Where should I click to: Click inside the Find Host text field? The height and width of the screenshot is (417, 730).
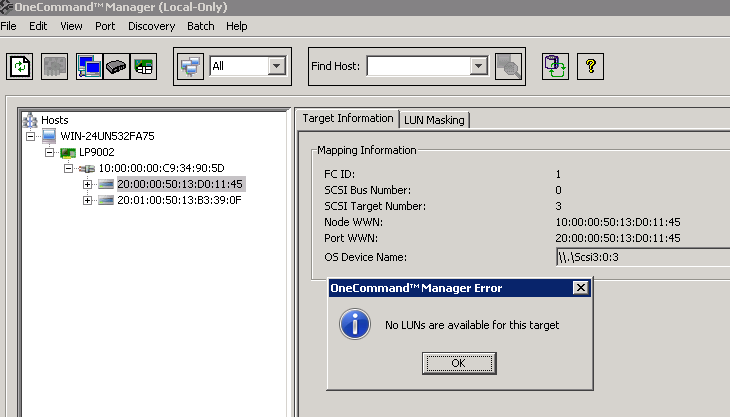click(x=419, y=66)
